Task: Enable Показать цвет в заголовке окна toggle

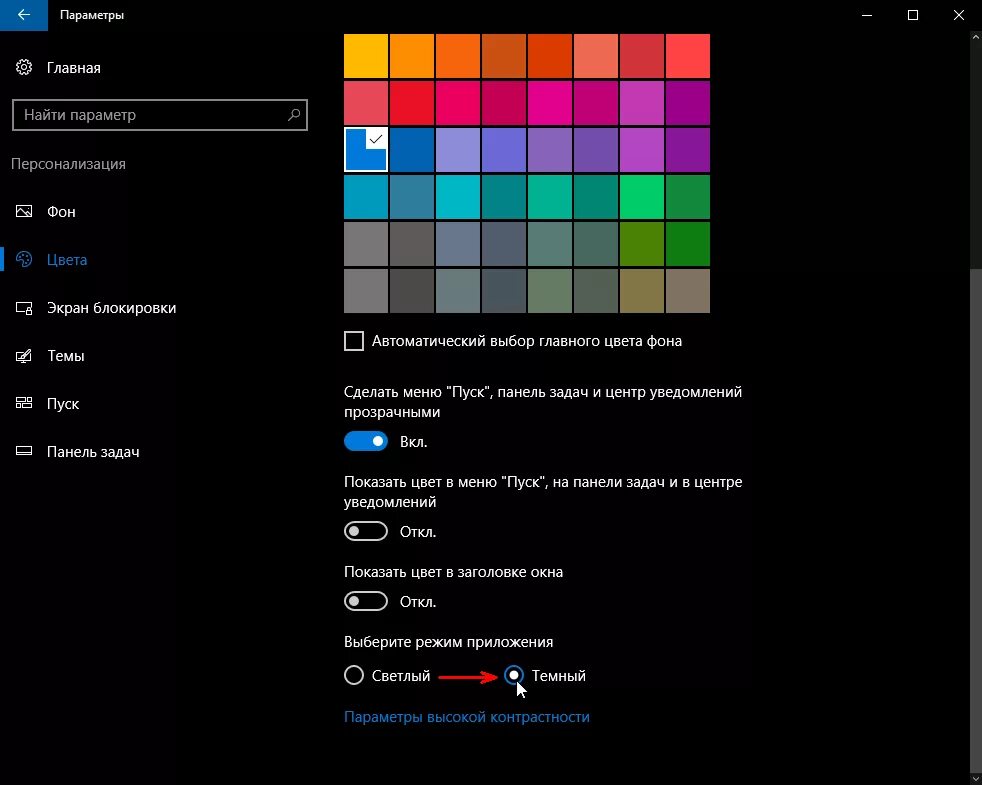Action: click(366, 601)
